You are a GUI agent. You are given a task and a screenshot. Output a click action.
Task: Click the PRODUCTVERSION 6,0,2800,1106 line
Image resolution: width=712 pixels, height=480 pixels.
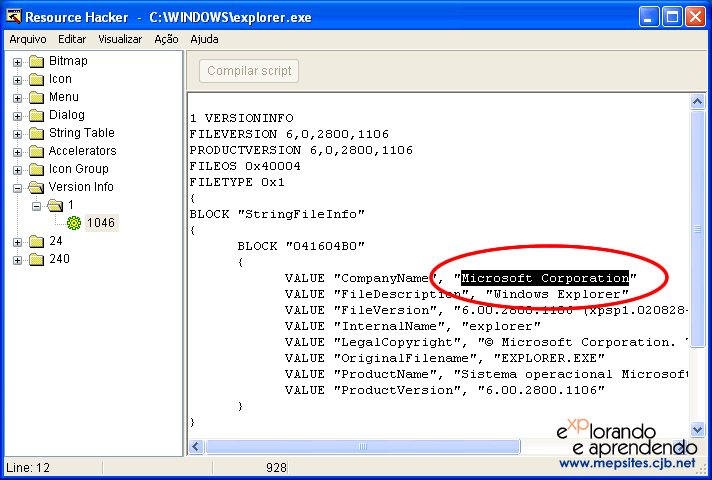pyautogui.click(x=301, y=150)
